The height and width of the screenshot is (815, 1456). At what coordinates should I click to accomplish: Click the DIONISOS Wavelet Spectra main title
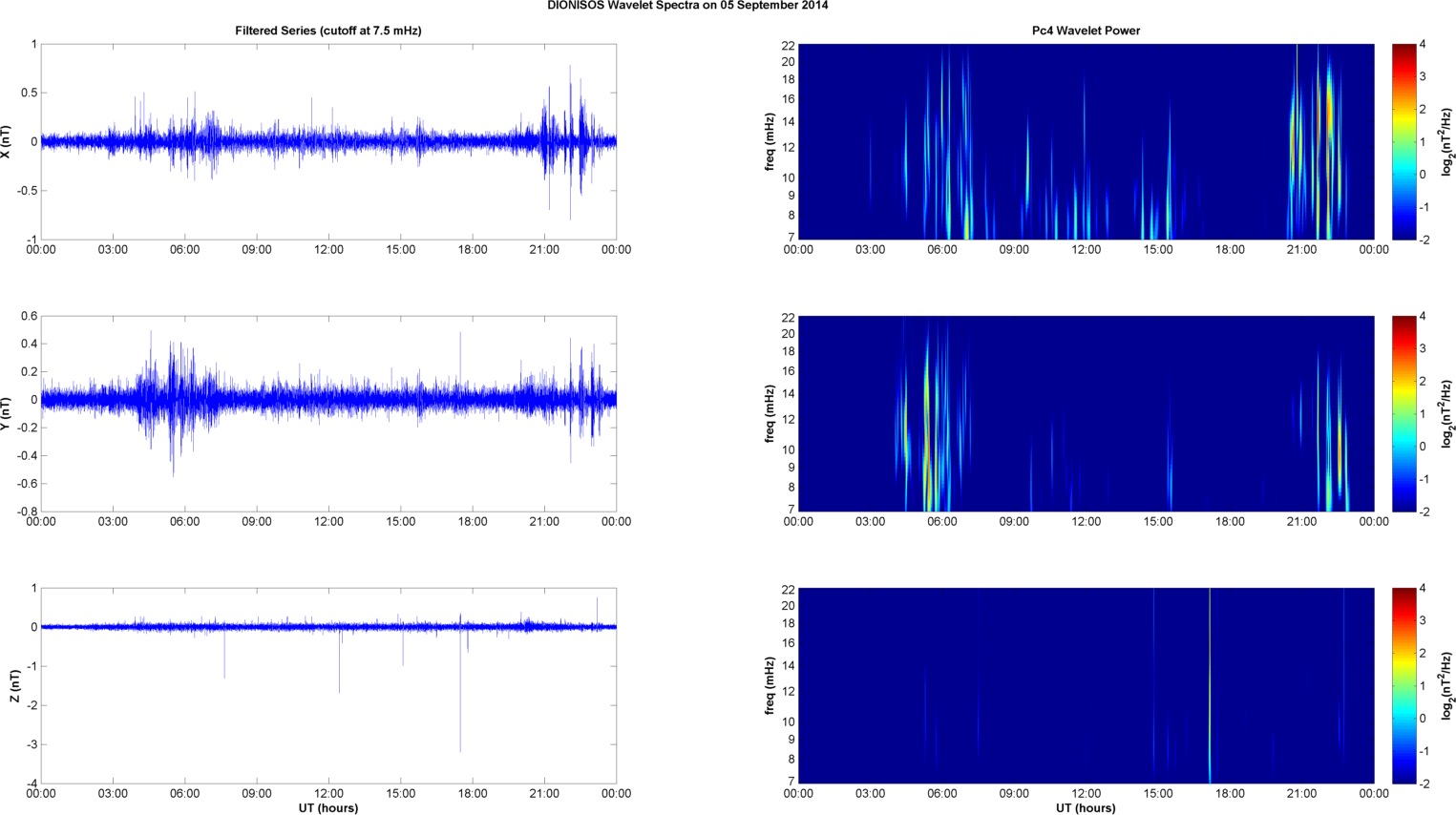(687, 6)
